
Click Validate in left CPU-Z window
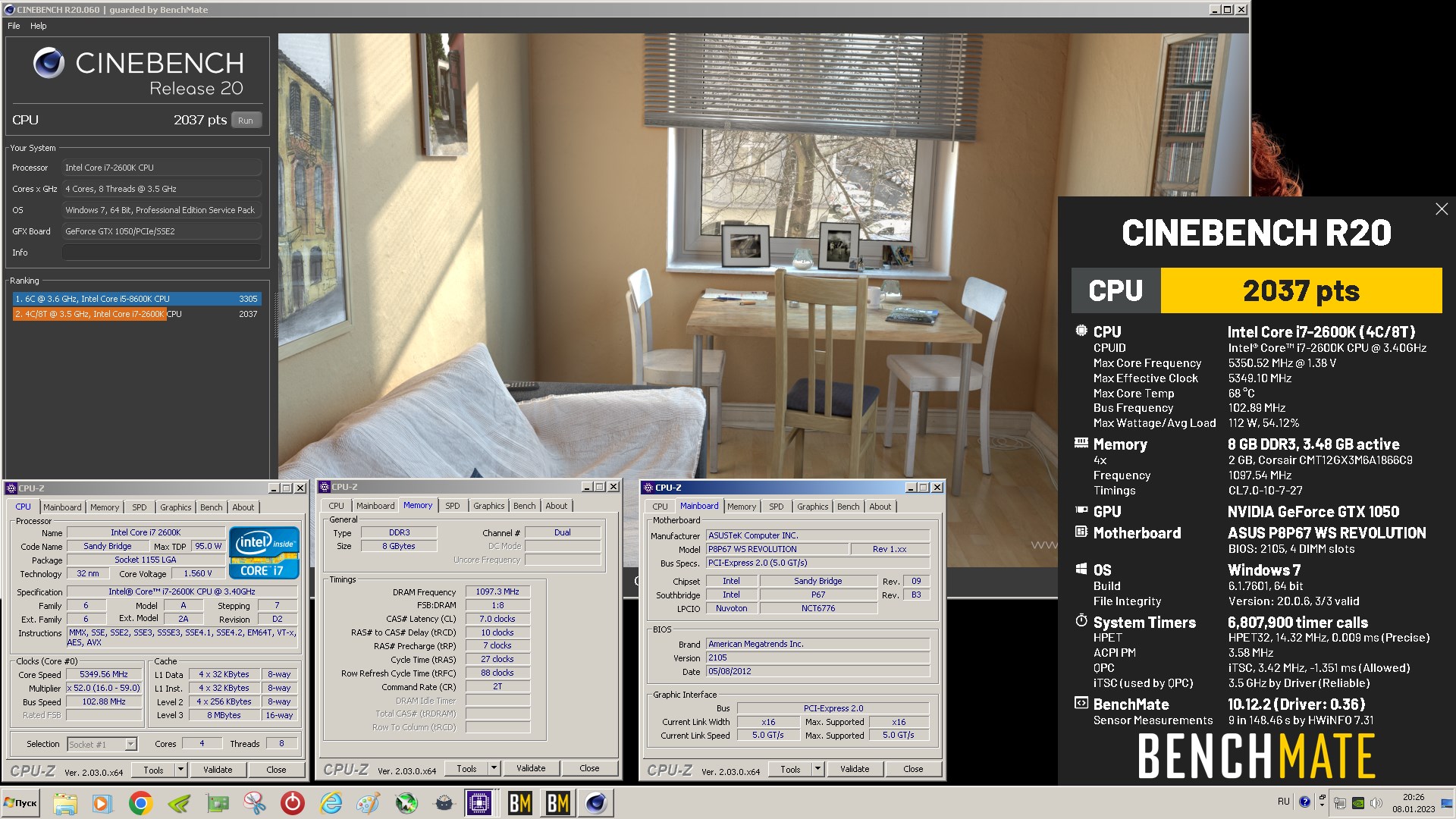[x=218, y=770]
